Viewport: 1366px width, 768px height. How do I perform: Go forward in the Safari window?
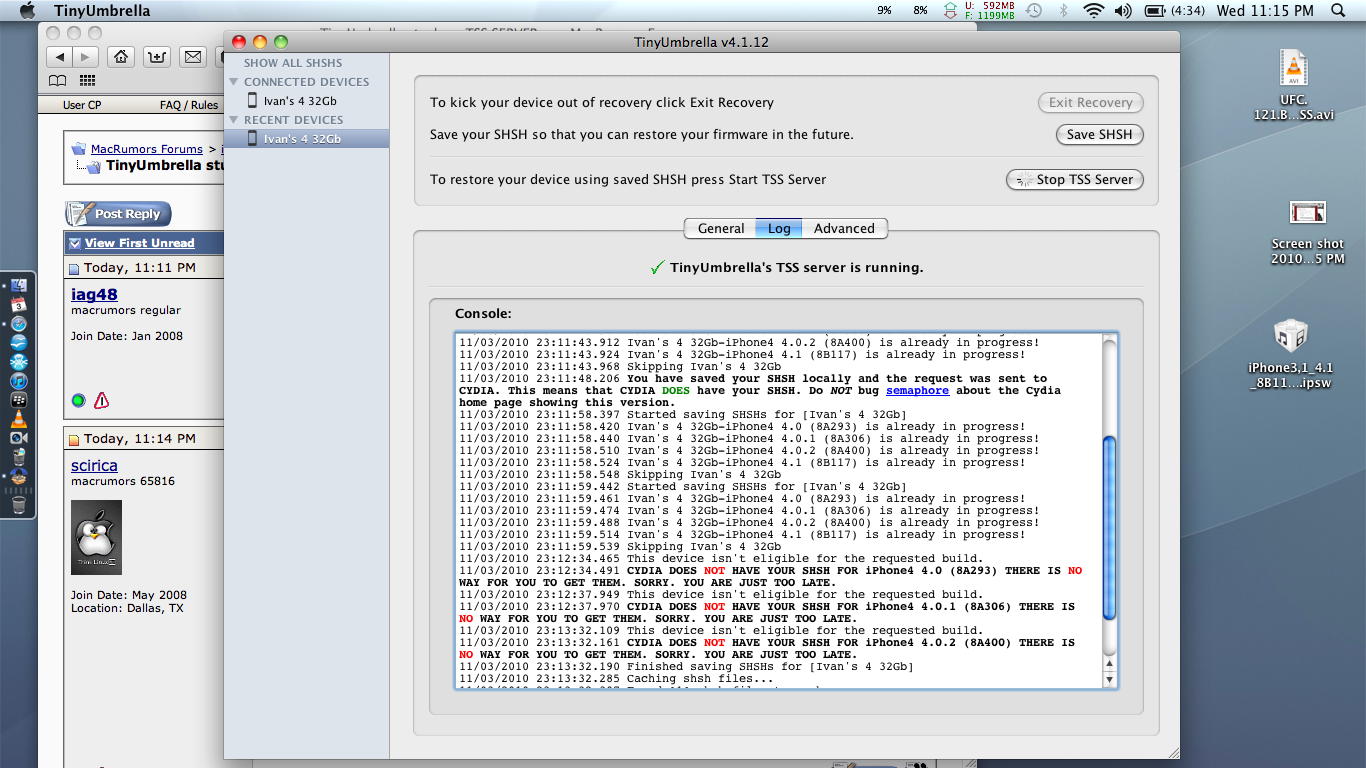(x=87, y=57)
